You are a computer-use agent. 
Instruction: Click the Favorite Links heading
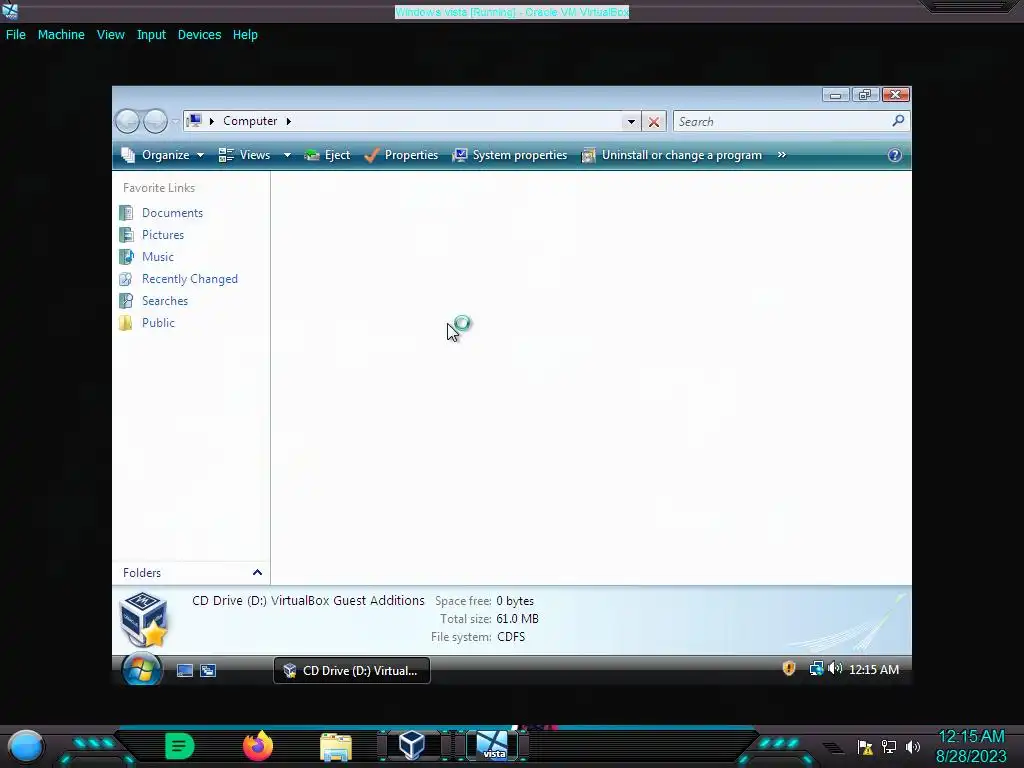click(x=159, y=188)
